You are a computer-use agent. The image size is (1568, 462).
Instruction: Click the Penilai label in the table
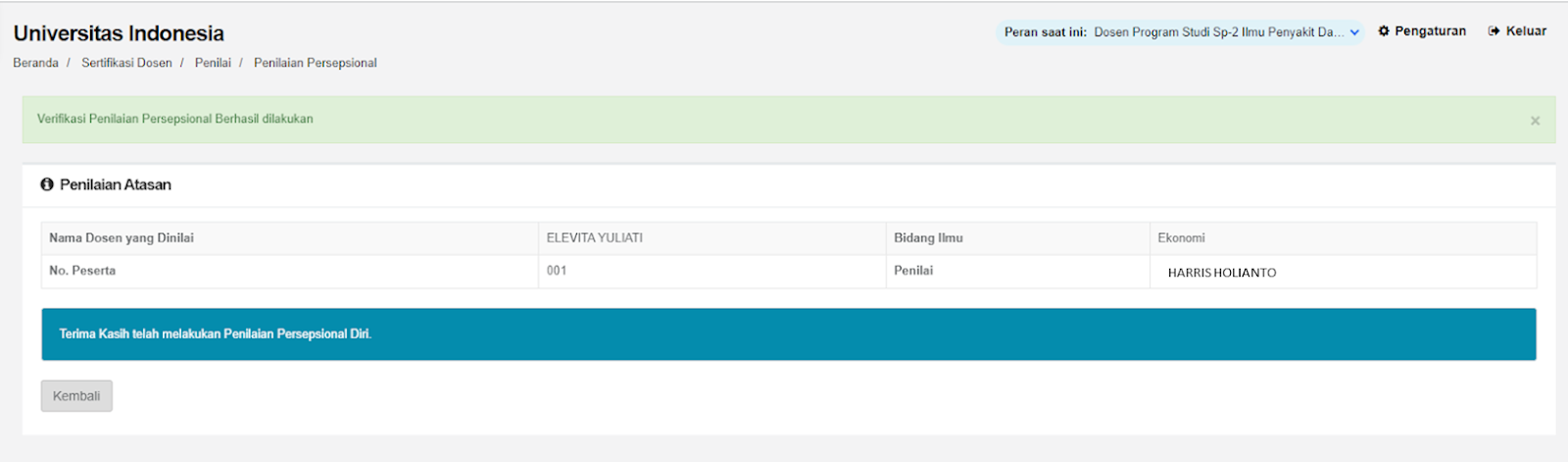pyautogui.click(x=913, y=271)
